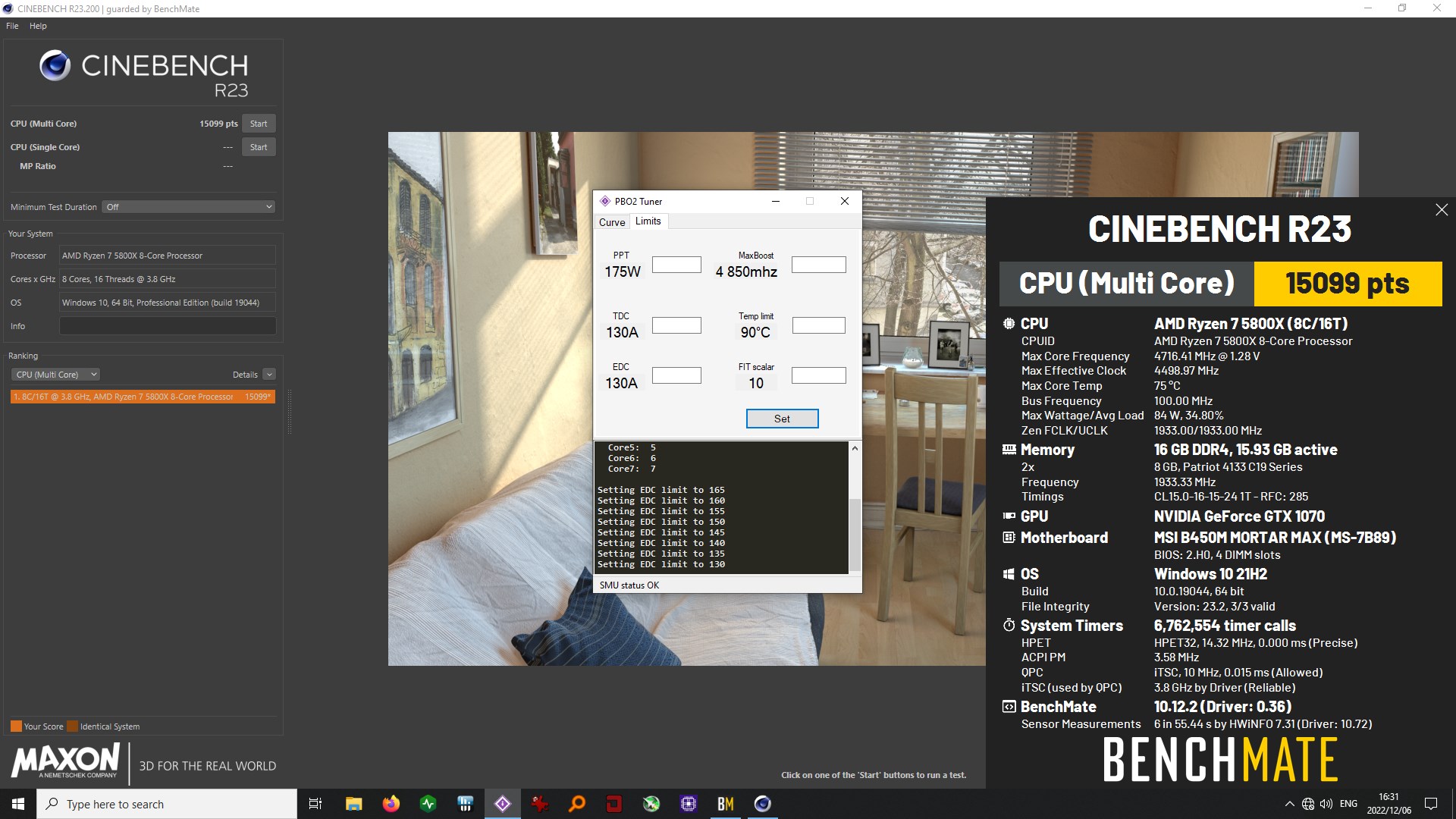Select the 5800X ranking entry row

click(x=143, y=397)
